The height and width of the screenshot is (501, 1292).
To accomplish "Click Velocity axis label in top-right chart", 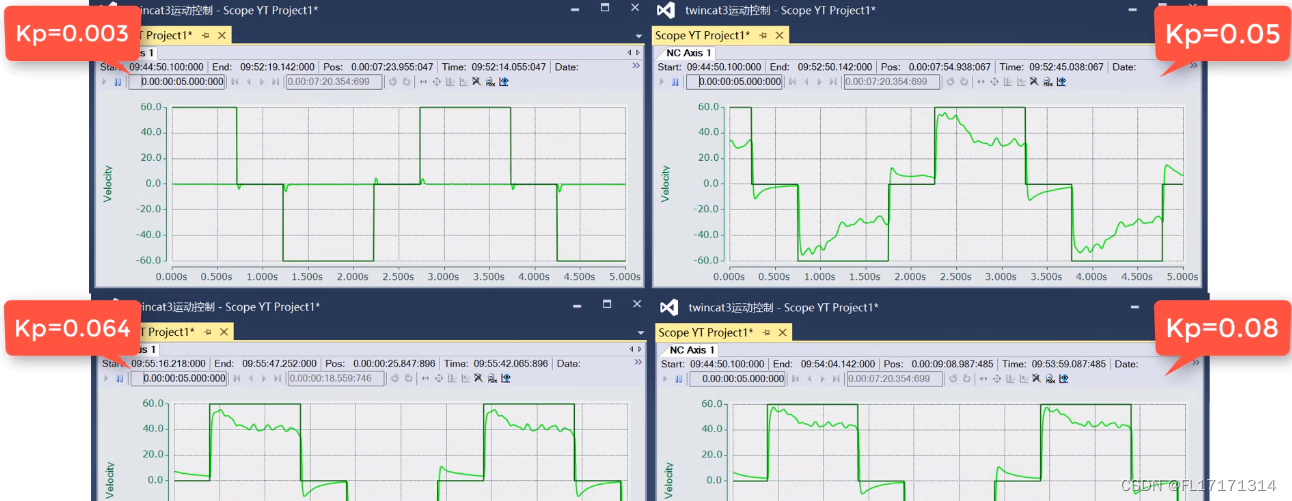I will [x=666, y=184].
